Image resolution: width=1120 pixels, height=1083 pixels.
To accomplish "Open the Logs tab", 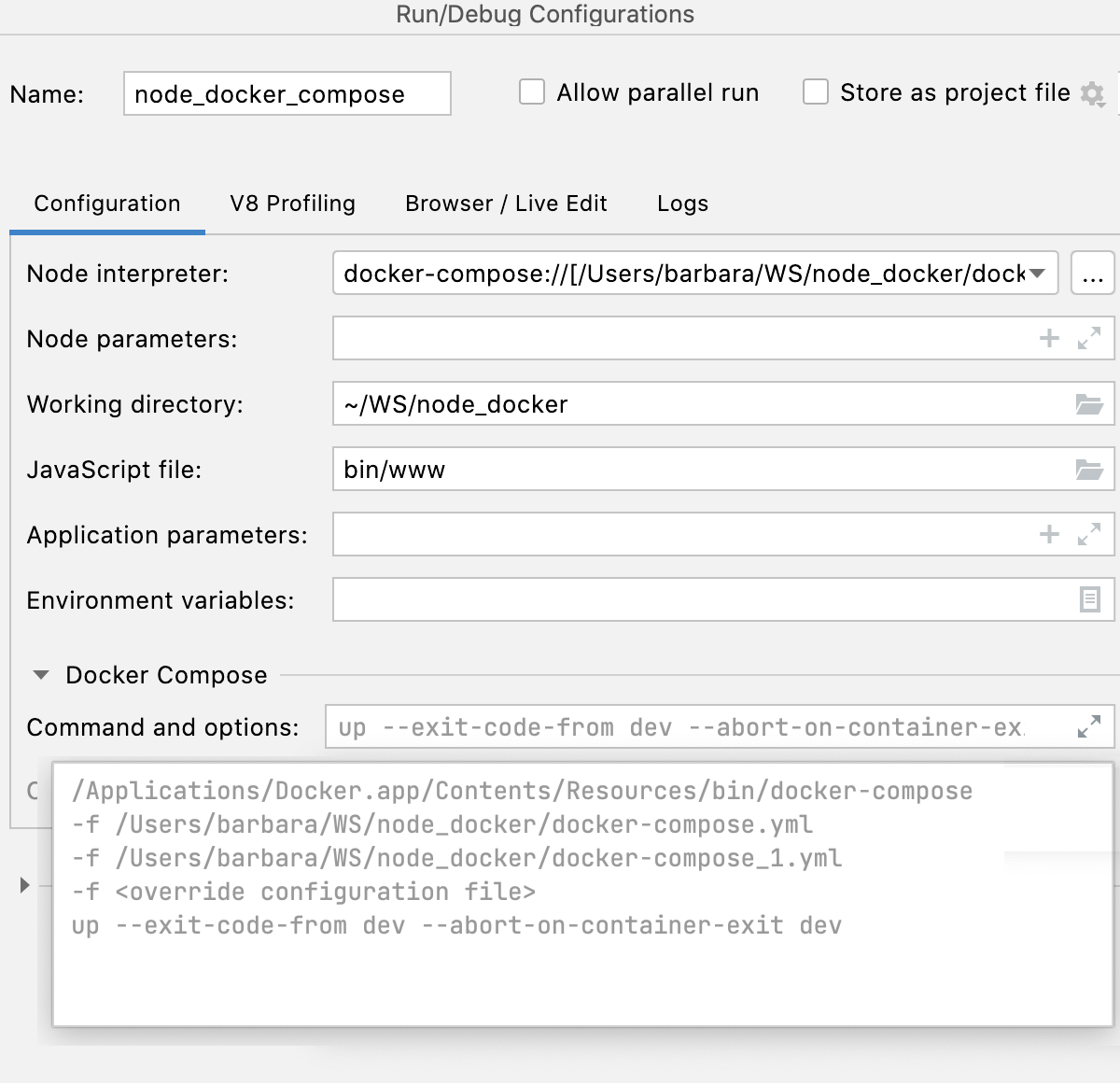I will (681, 204).
